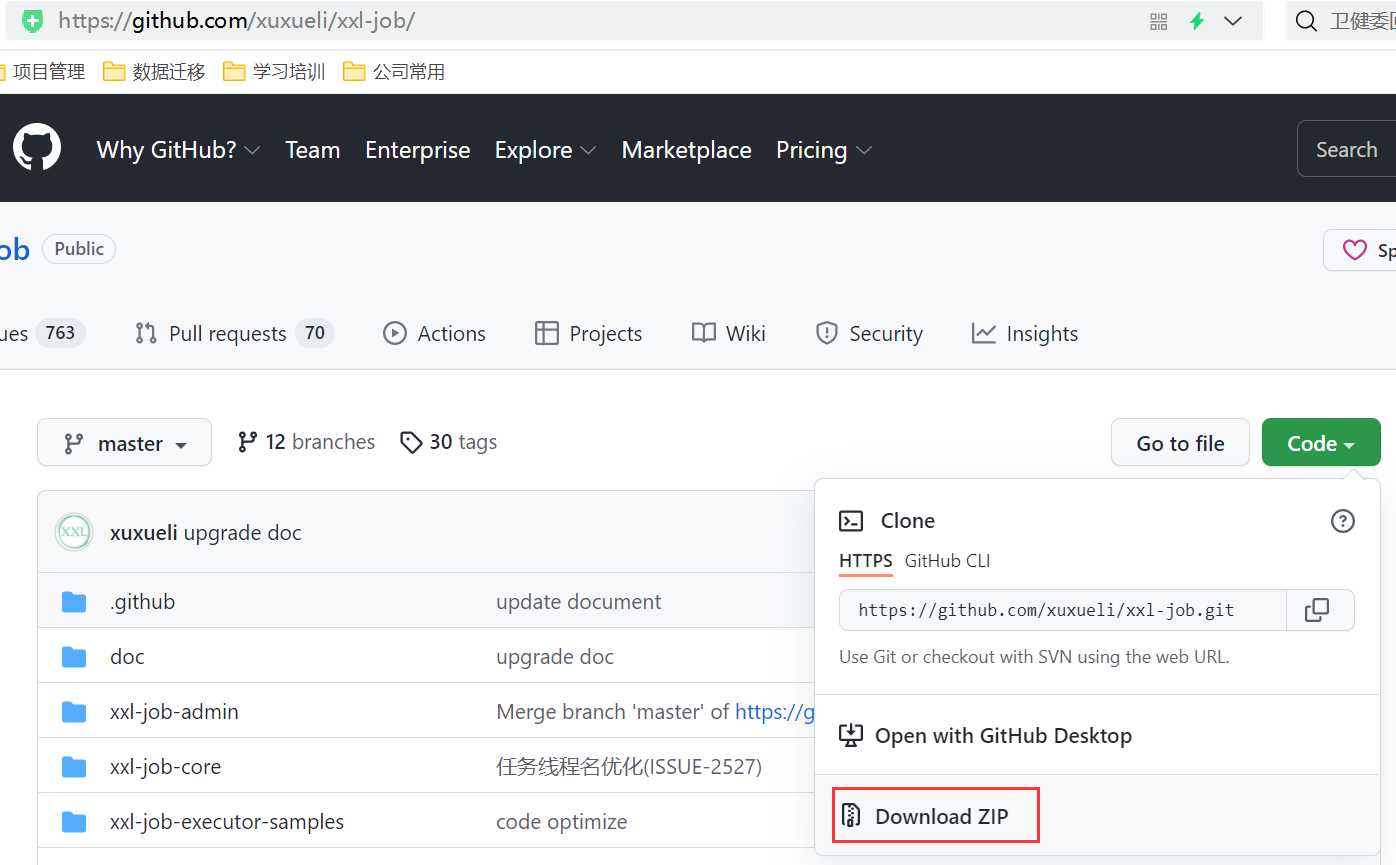Open the upgrade doc commit message
The image size is (1396, 865).
243,533
